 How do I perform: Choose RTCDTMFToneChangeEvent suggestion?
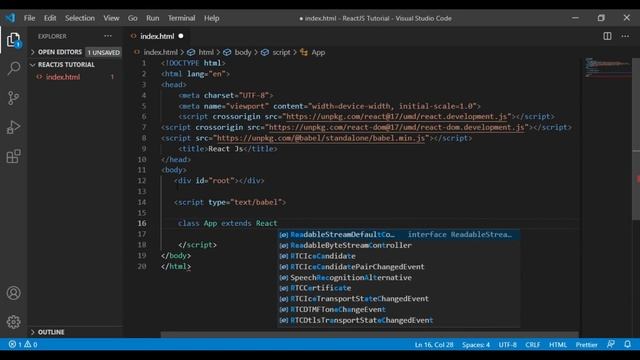[399, 309]
